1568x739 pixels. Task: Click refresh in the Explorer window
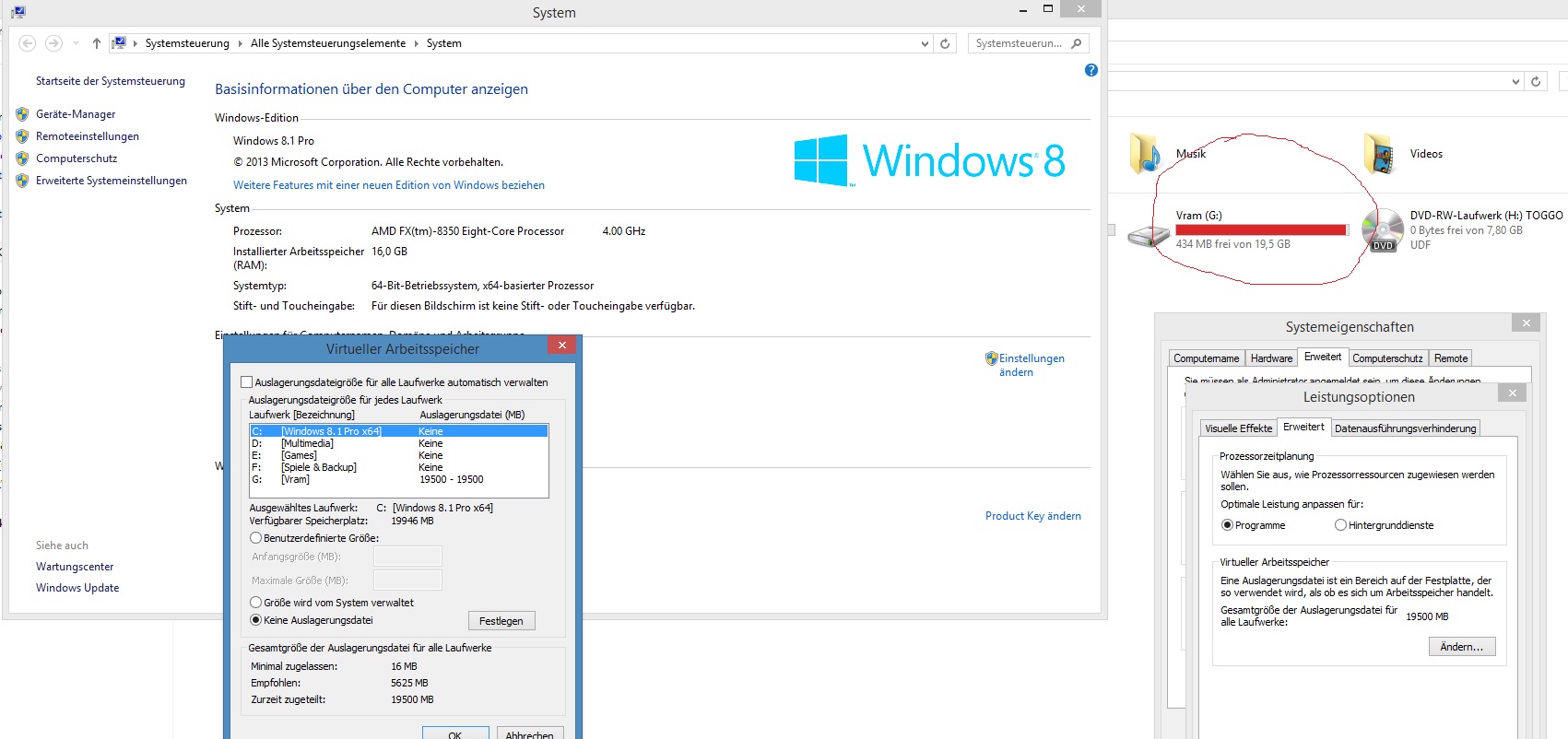pyautogui.click(x=1536, y=81)
